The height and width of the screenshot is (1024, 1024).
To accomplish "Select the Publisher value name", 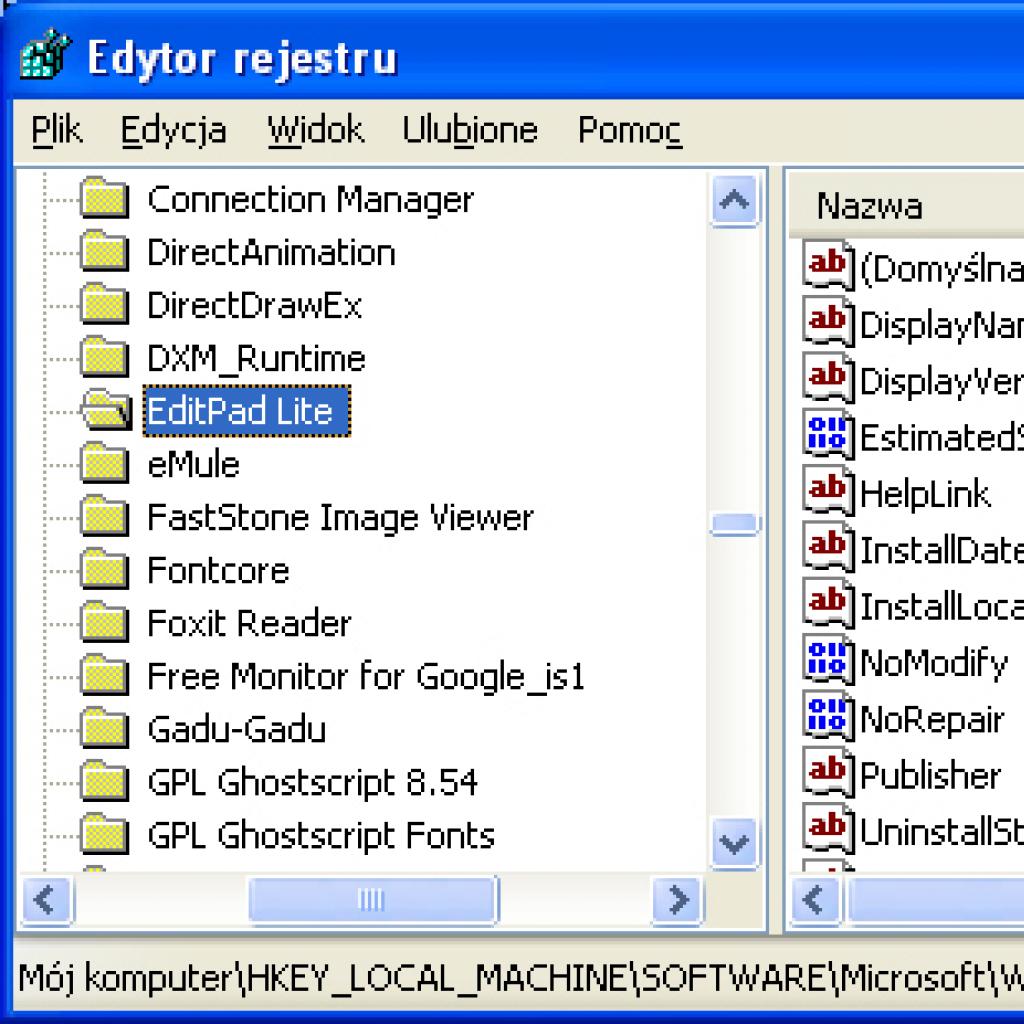I will 930,776.
